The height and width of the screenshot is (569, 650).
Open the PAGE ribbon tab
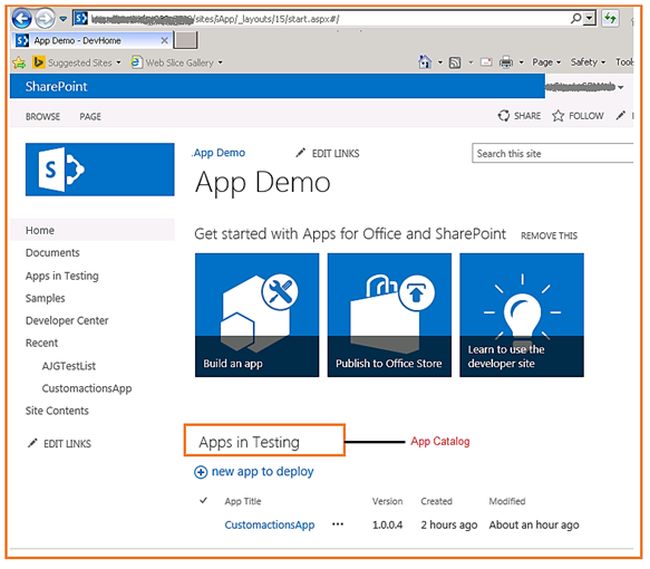pyautogui.click(x=90, y=116)
